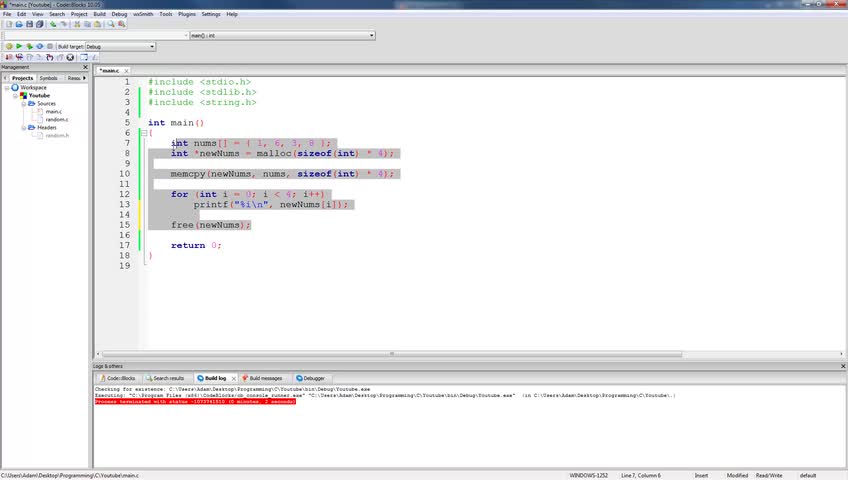The image size is (848, 480).
Task: Switch to the Resources tab in Management
Action: click(74, 78)
